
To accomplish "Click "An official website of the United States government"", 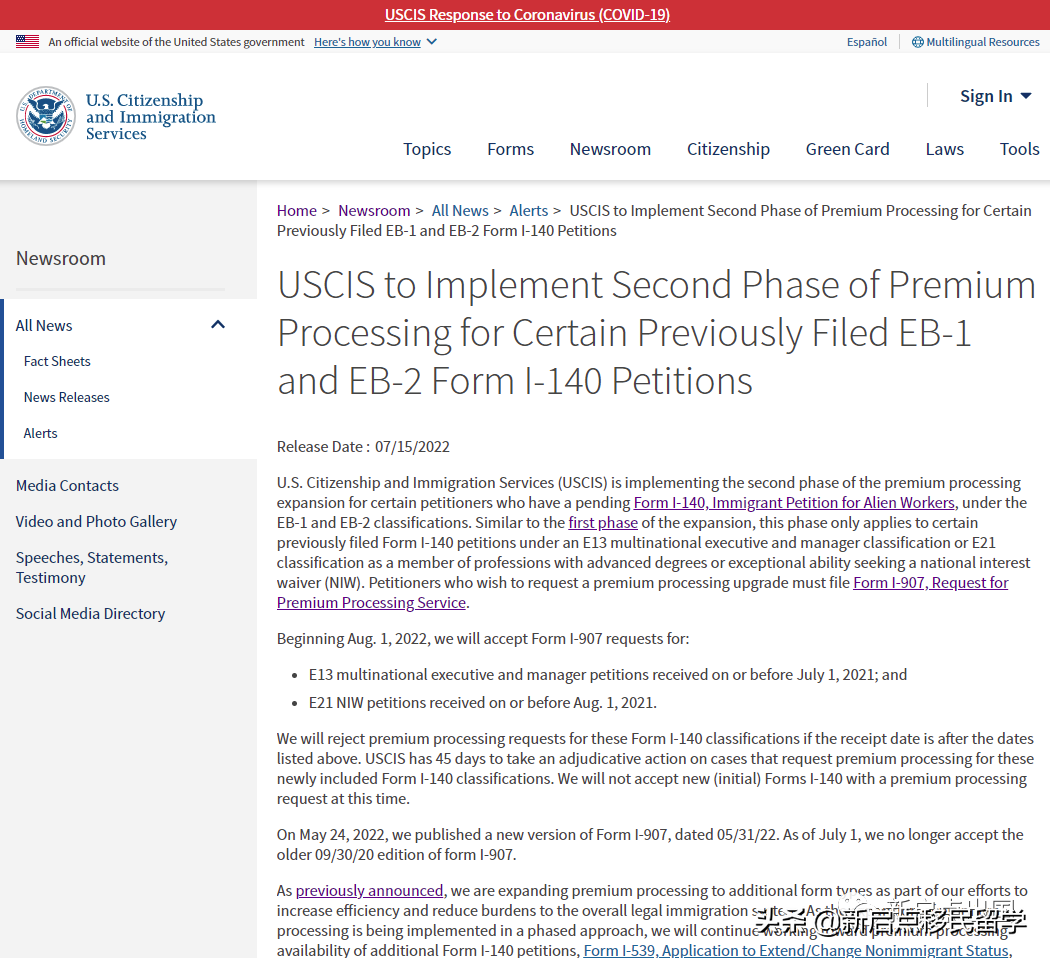I will 176,42.
